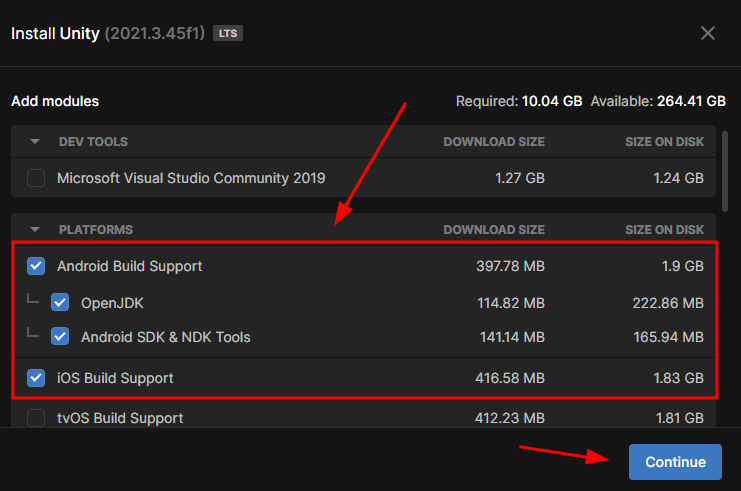
Task: Collapse the Dev Tools section arrow
Action: (35, 142)
